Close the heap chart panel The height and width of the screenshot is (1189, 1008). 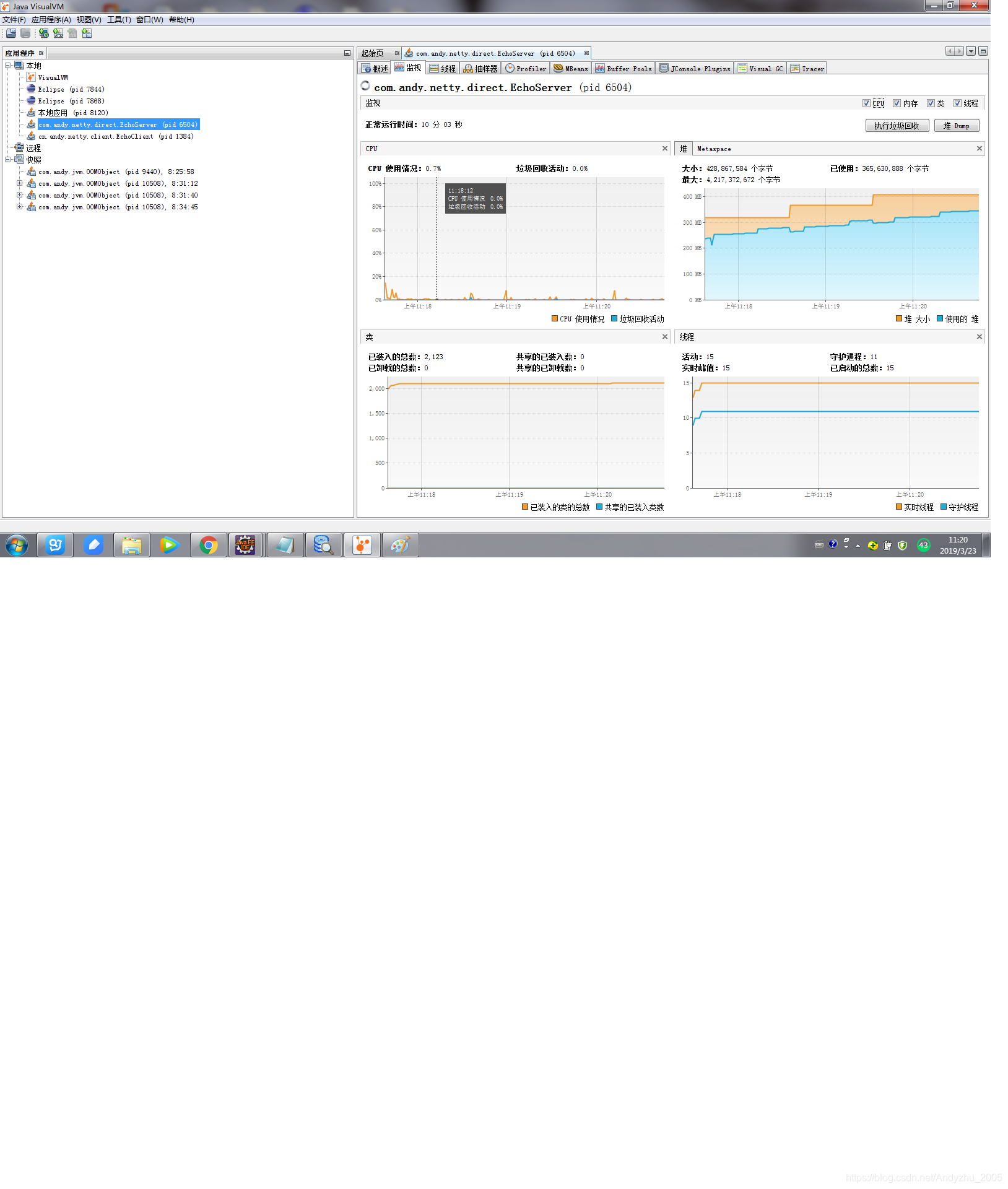click(980, 149)
